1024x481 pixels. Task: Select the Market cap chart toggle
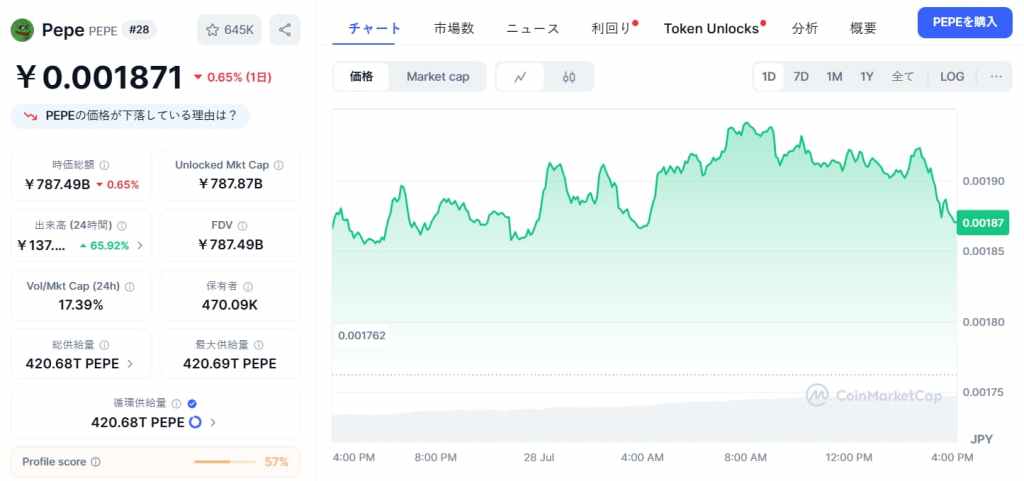pos(438,76)
